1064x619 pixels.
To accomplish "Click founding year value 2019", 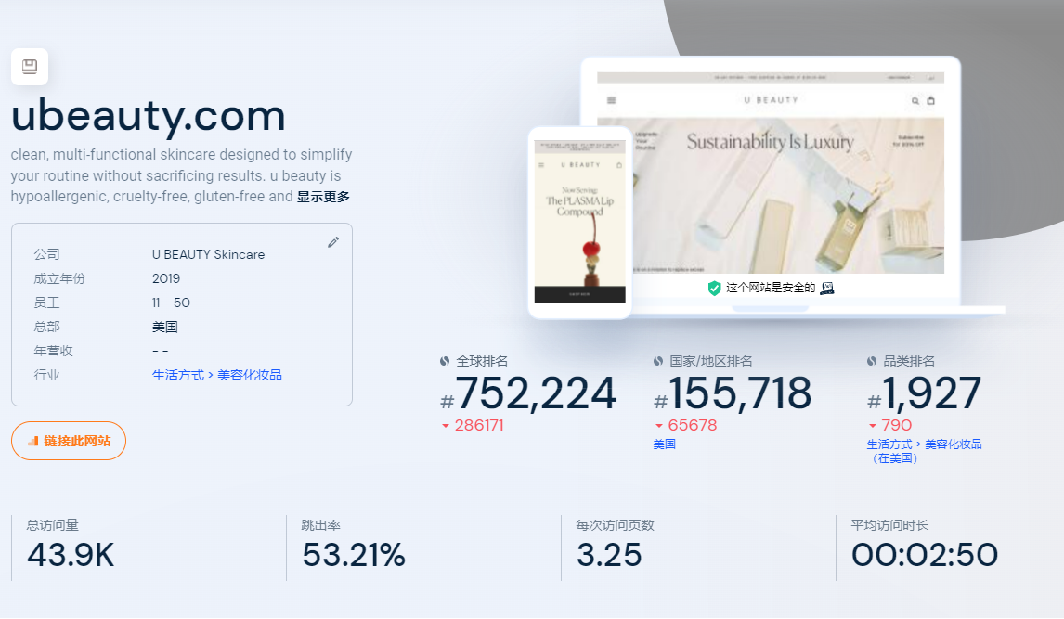I will pos(166,278).
